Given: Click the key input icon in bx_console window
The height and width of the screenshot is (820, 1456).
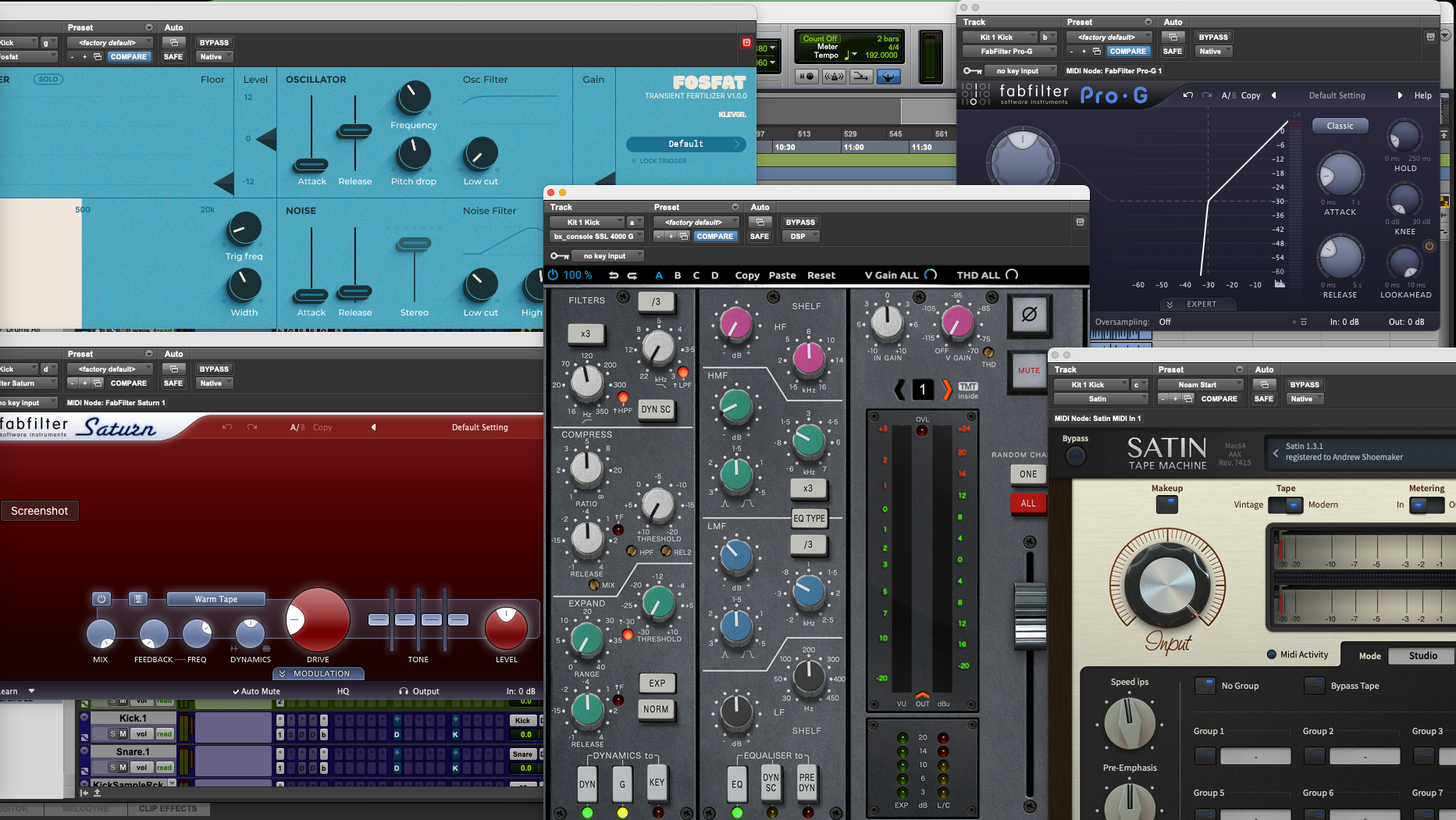Looking at the screenshot, I should click(559, 256).
